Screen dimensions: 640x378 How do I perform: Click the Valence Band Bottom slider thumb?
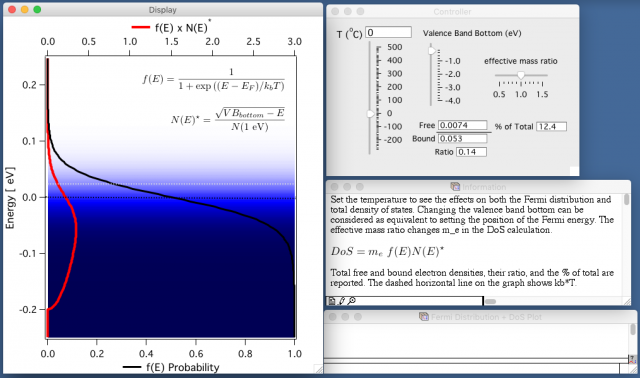(x=431, y=51)
